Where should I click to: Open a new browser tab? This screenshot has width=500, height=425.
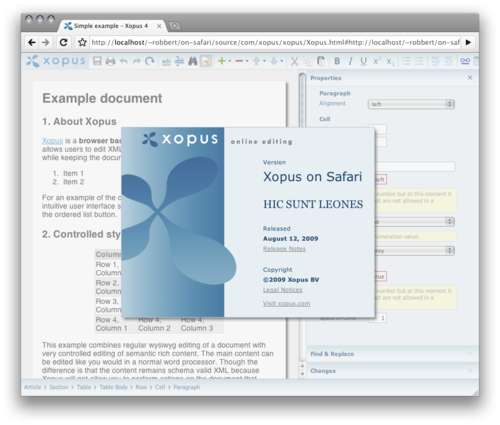point(174,26)
